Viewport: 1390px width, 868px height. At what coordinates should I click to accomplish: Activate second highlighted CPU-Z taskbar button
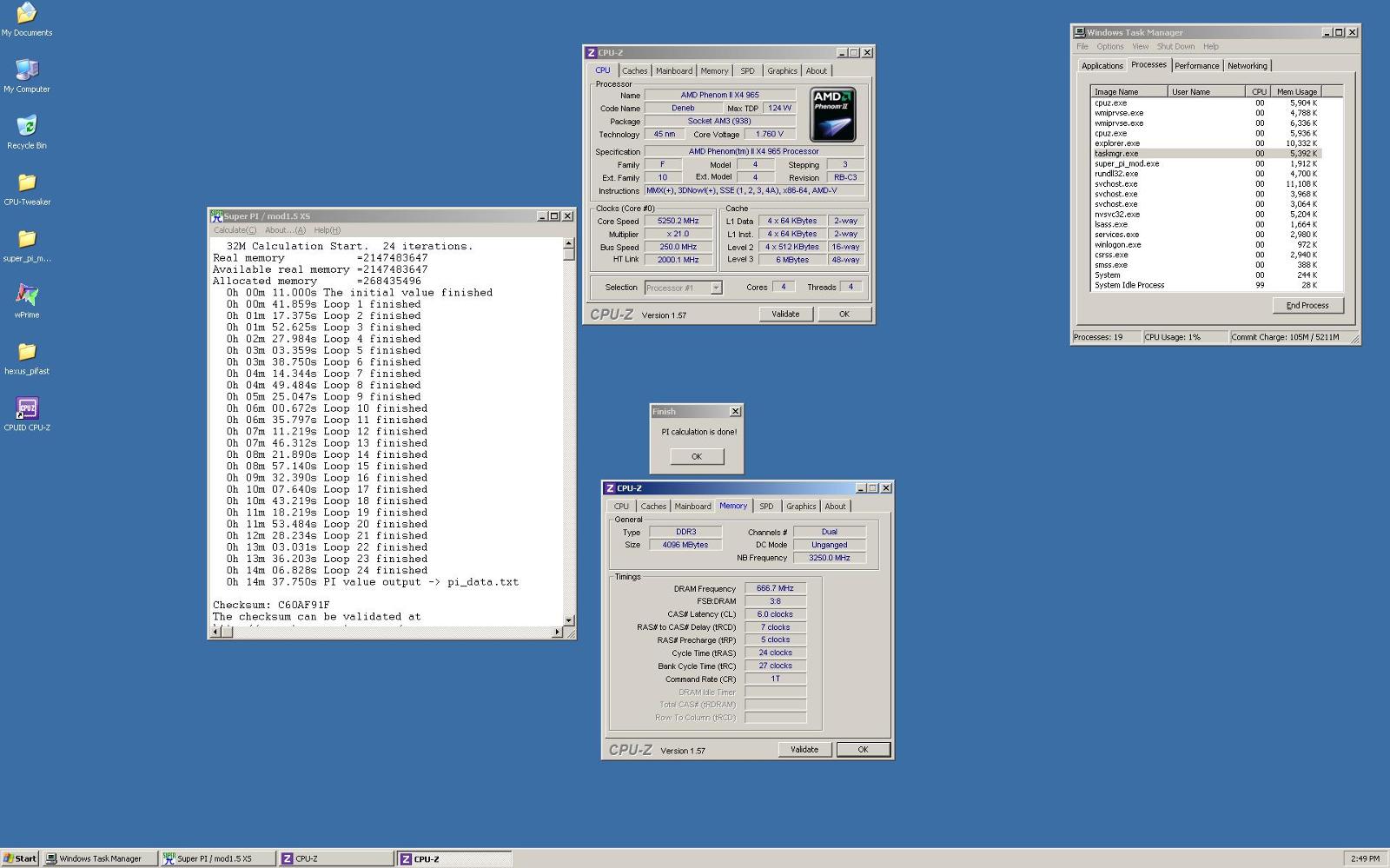(454, 858)
